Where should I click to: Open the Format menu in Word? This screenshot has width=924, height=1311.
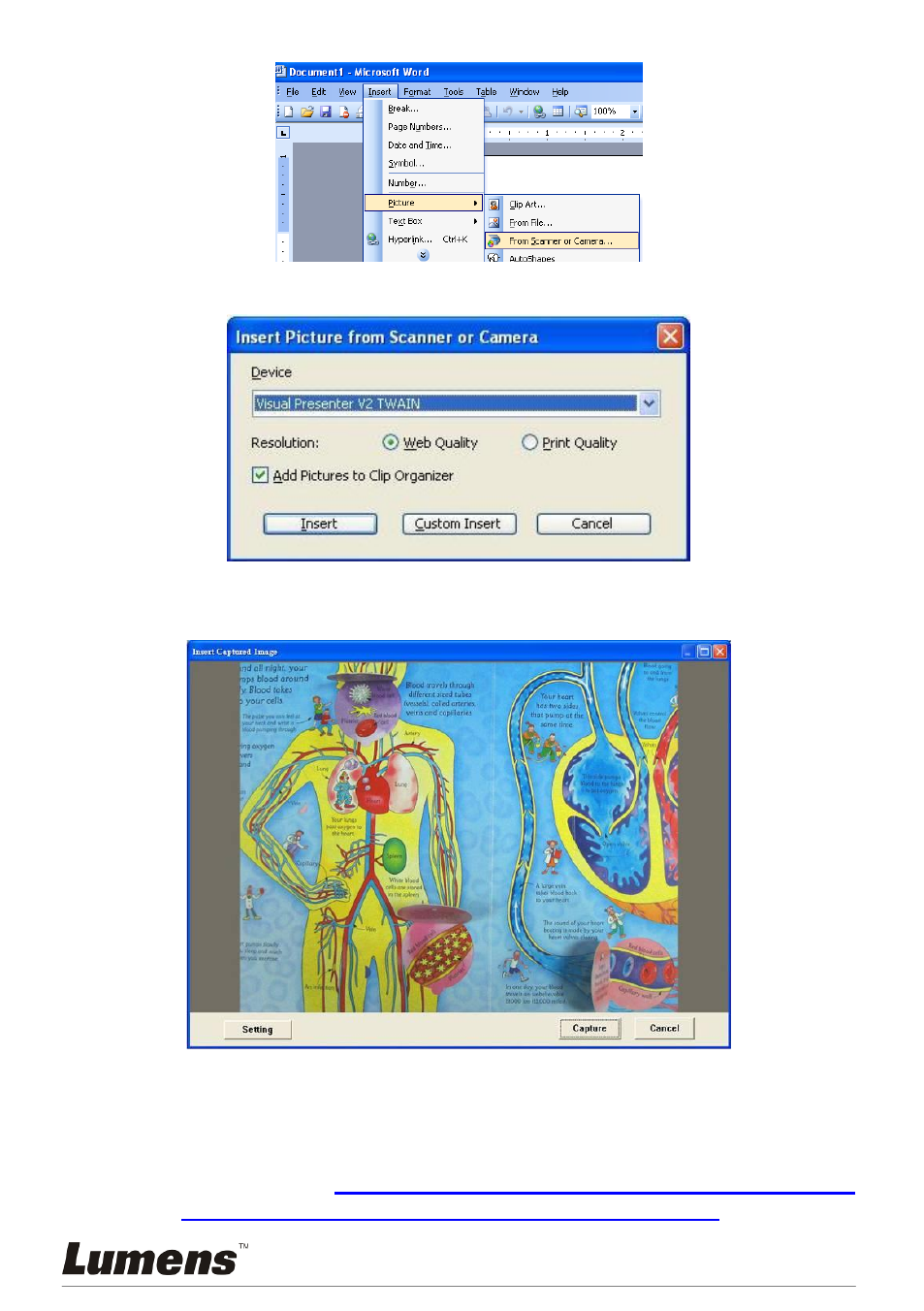pos(417,92)
